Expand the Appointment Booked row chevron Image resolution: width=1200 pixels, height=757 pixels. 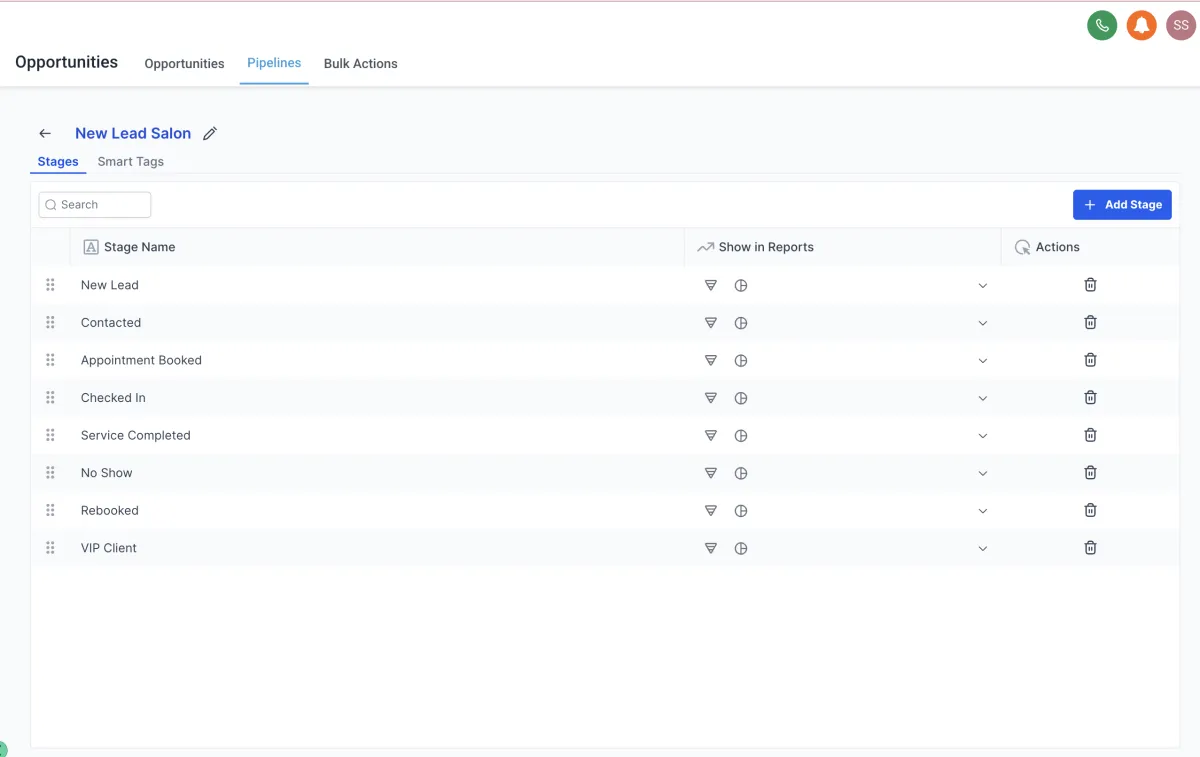tap(982, 361)
